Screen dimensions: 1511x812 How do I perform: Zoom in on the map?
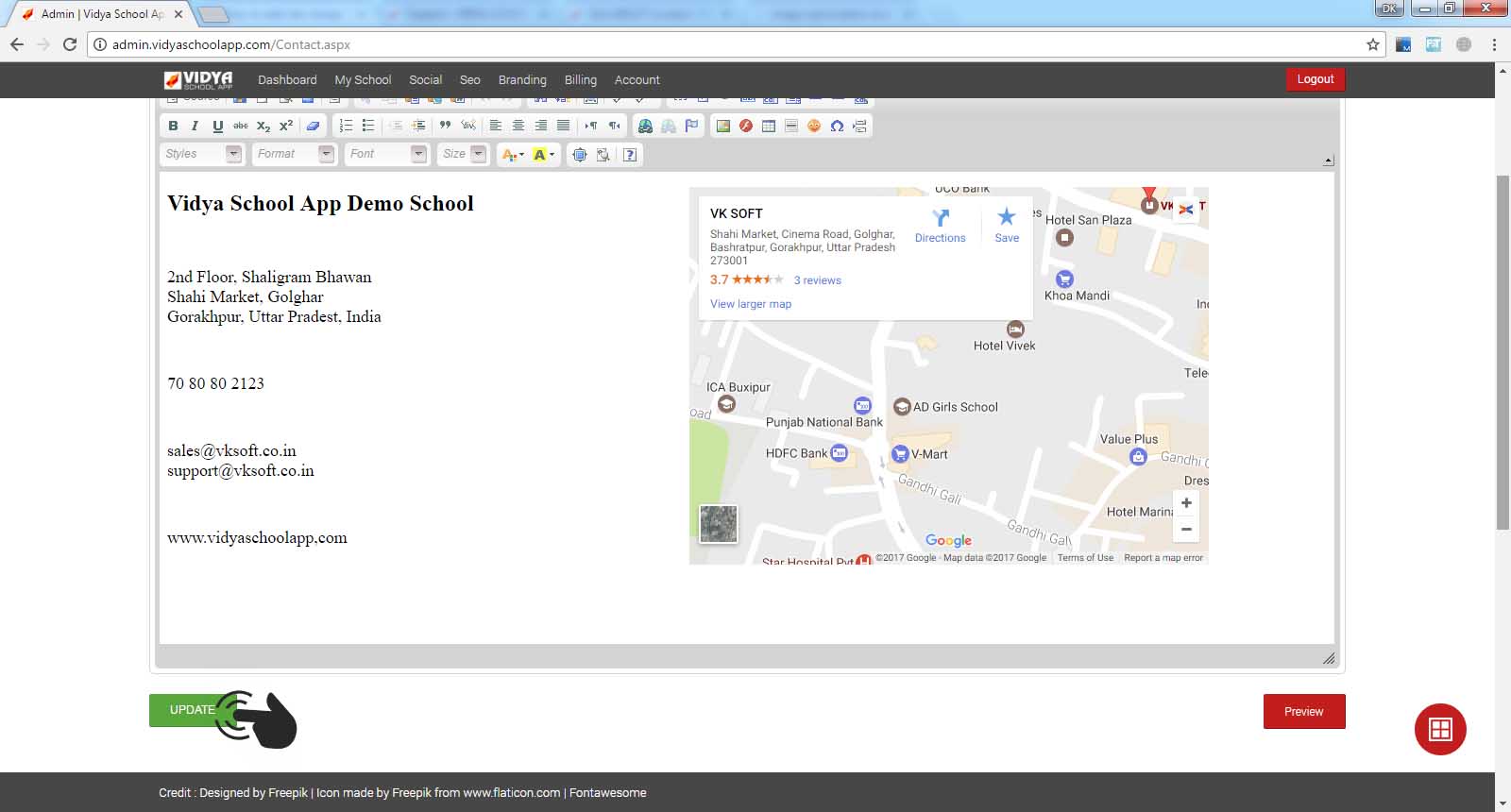coord(1186,503)
